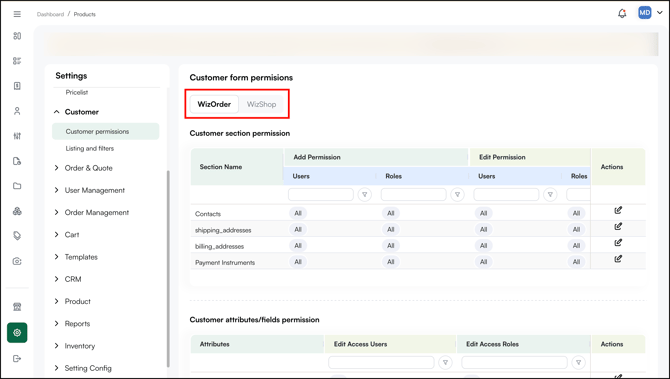Click the Contacts row name
Image resolution: width=670 pixels, height=379 pixels.
pyautogui.click(x=208, y=214)
